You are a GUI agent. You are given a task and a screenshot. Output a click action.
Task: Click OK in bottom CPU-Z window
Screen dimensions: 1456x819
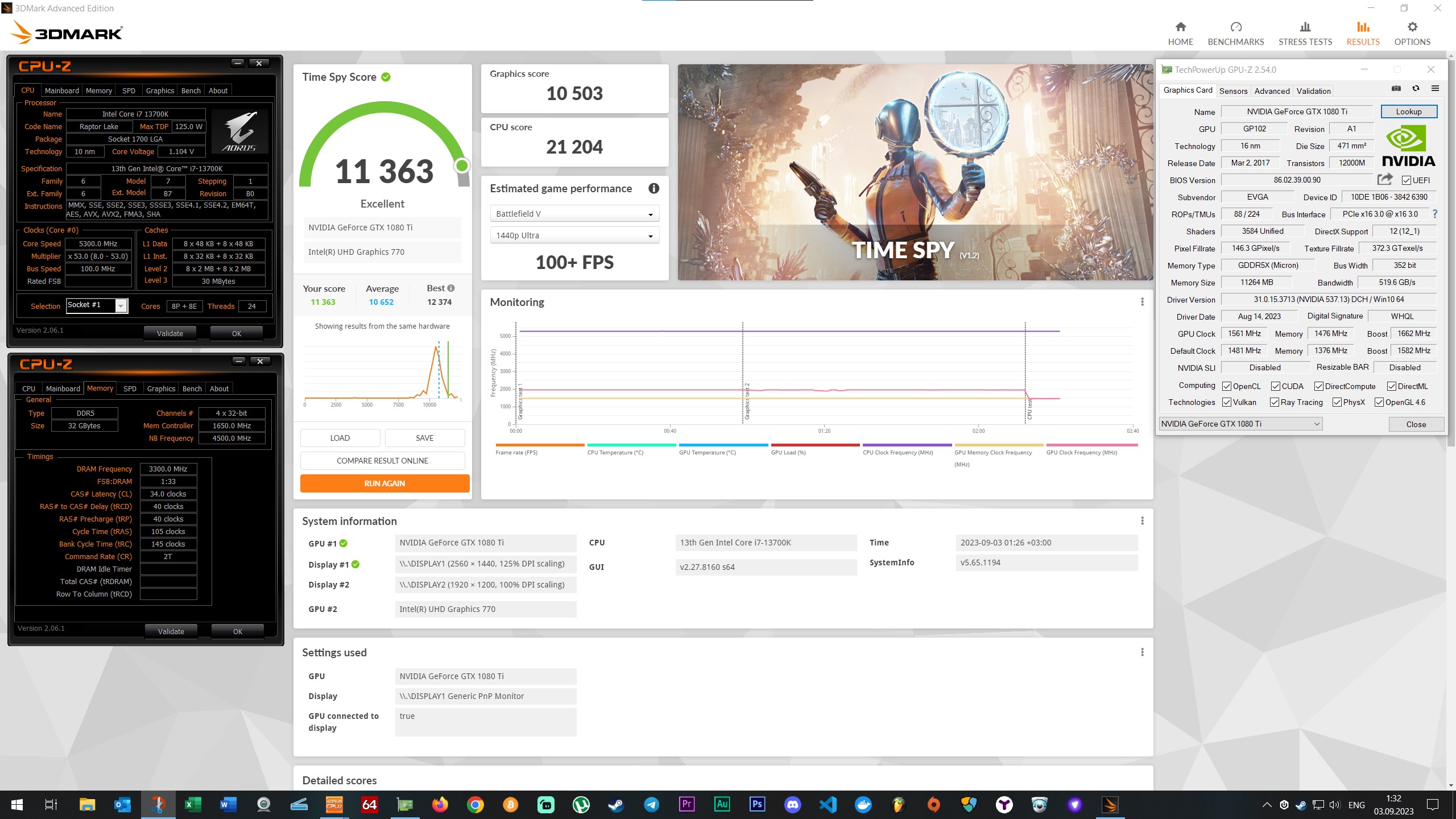237,631
